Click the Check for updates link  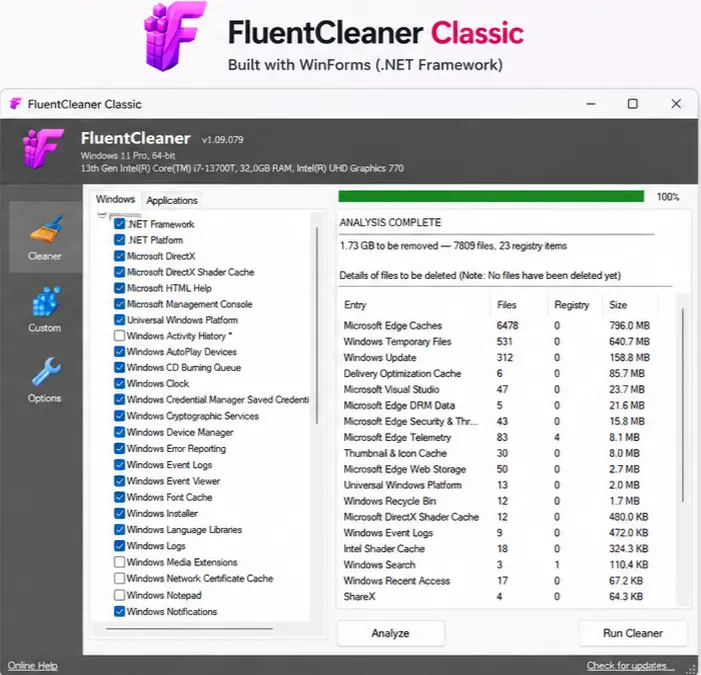630,666
